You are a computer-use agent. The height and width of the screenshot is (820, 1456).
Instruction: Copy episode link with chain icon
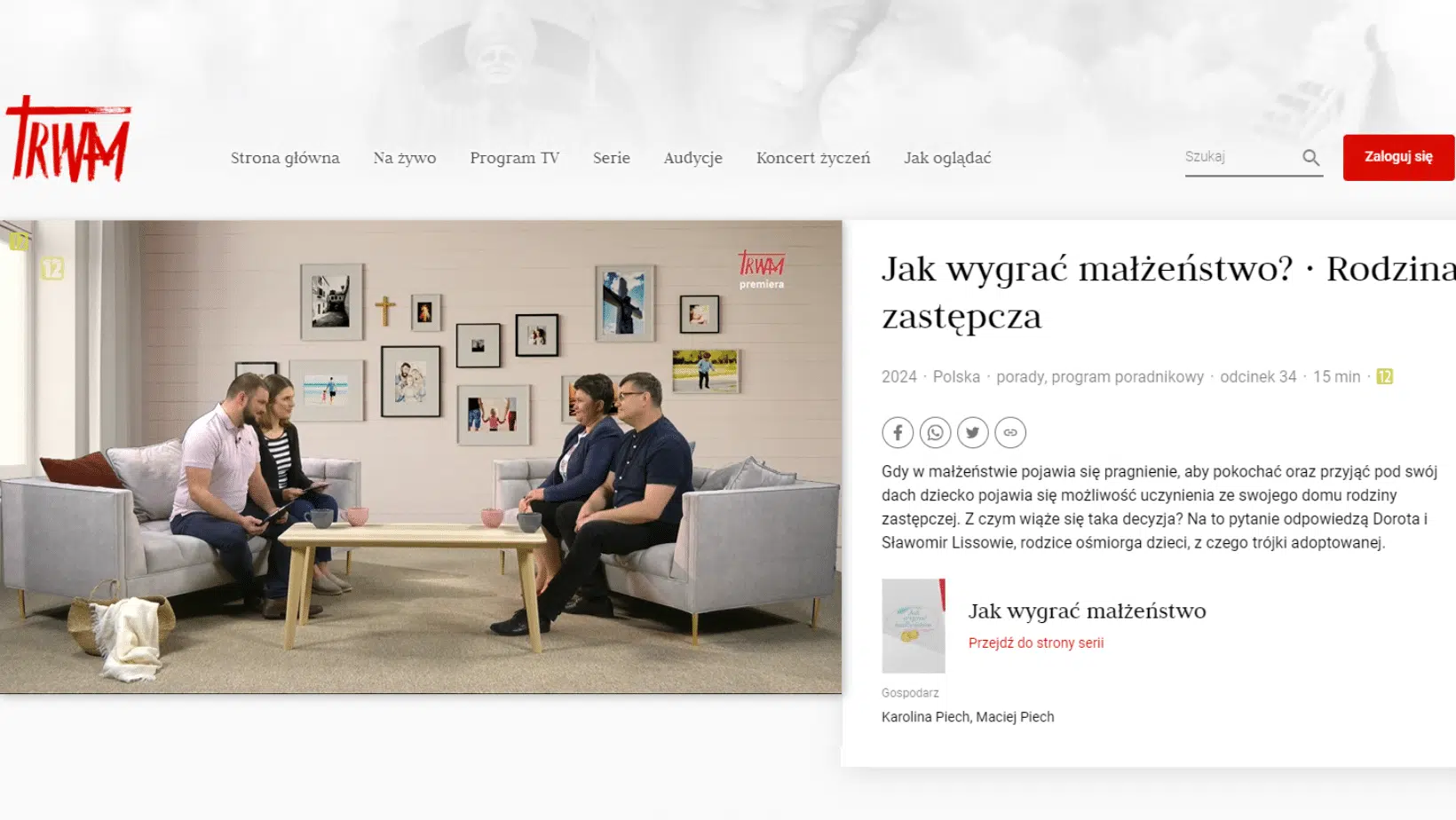tap(1010, 432)
